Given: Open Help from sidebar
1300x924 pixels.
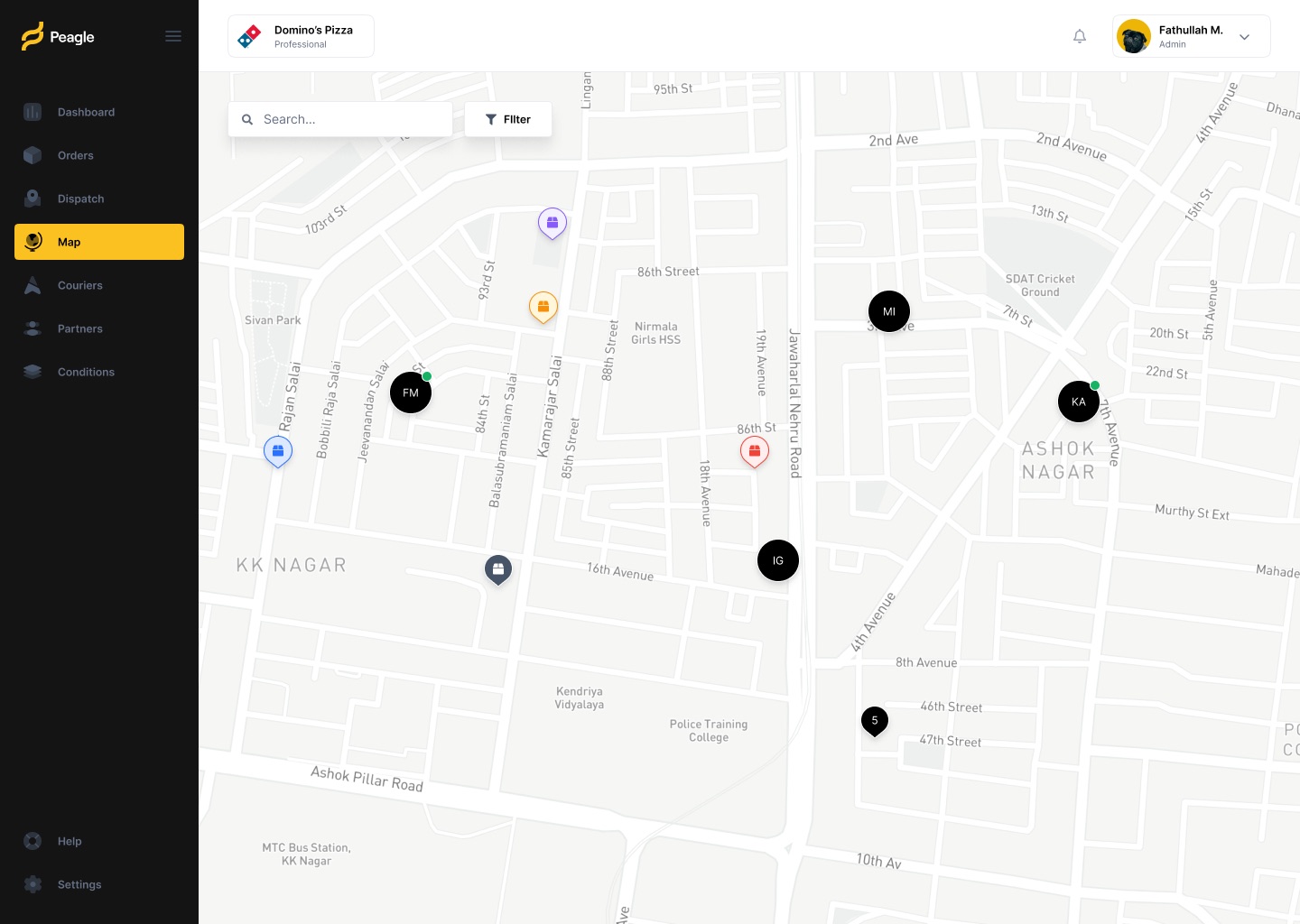Looking at the screenshot, I should [x=99, y=841].
